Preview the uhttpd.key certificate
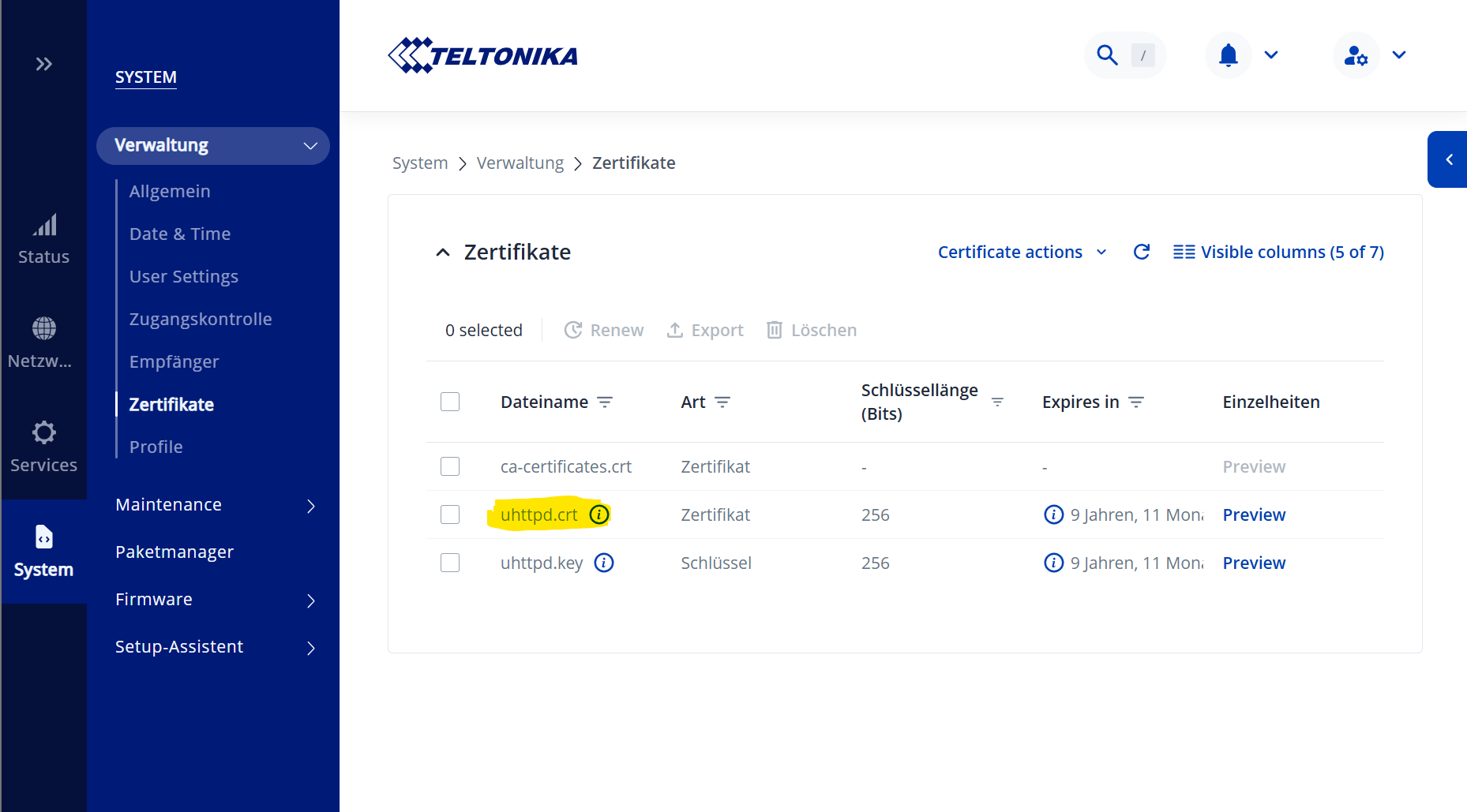The height and width of the screenshot is (812, 1467). [x=1254, y=563]
